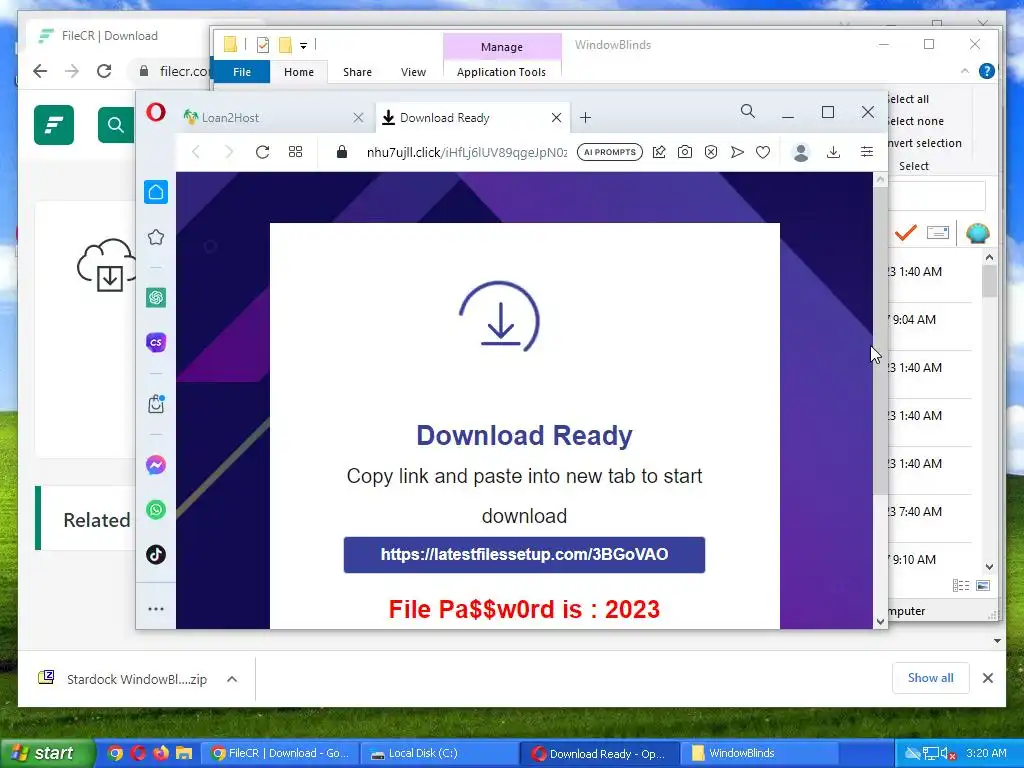Add page to bookmarks heart icon
The image size is (1024, 768).
tap(763, 152)
